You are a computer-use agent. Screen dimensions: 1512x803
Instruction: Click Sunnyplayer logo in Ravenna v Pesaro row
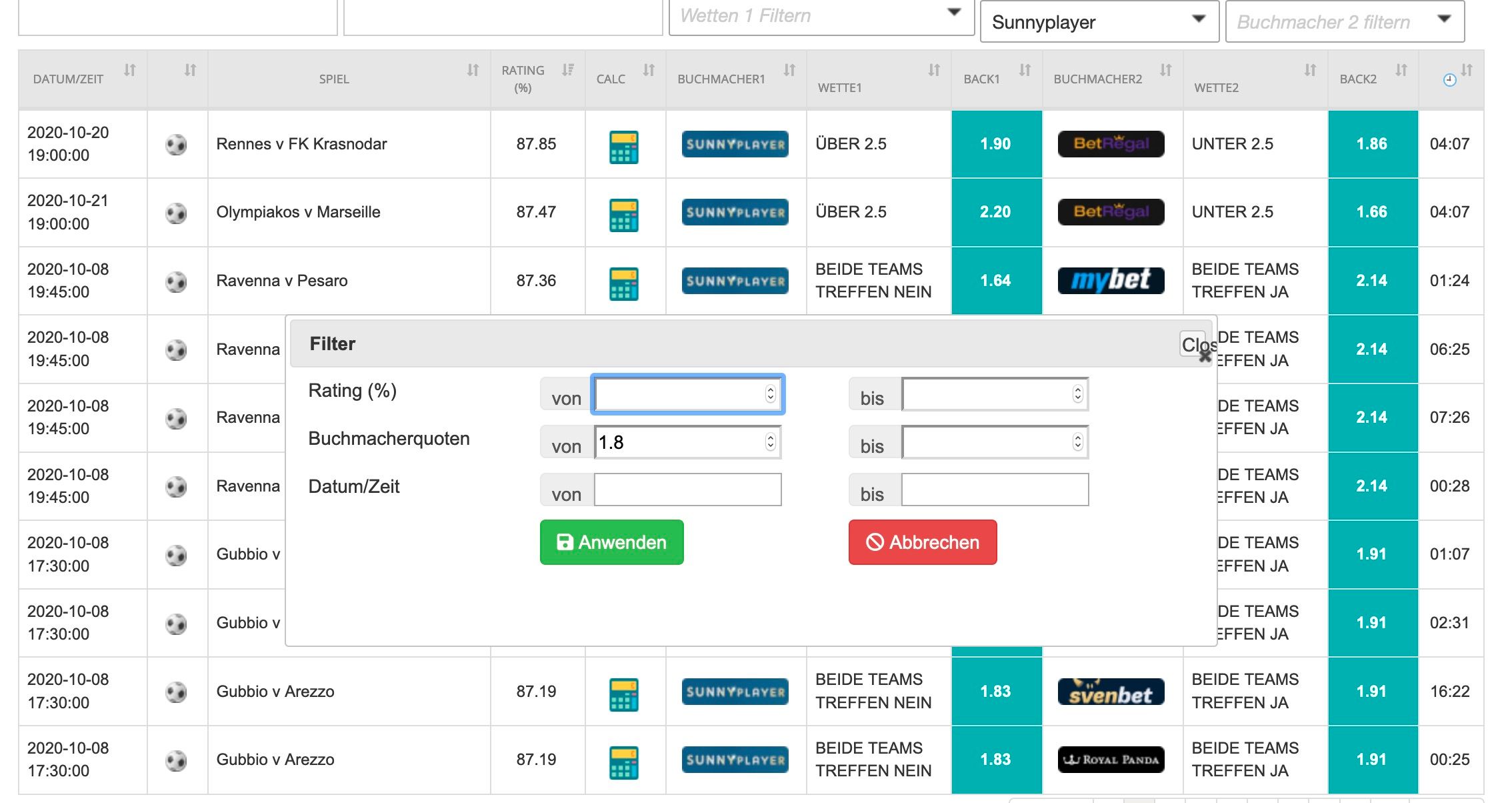(x=735, y=281)
